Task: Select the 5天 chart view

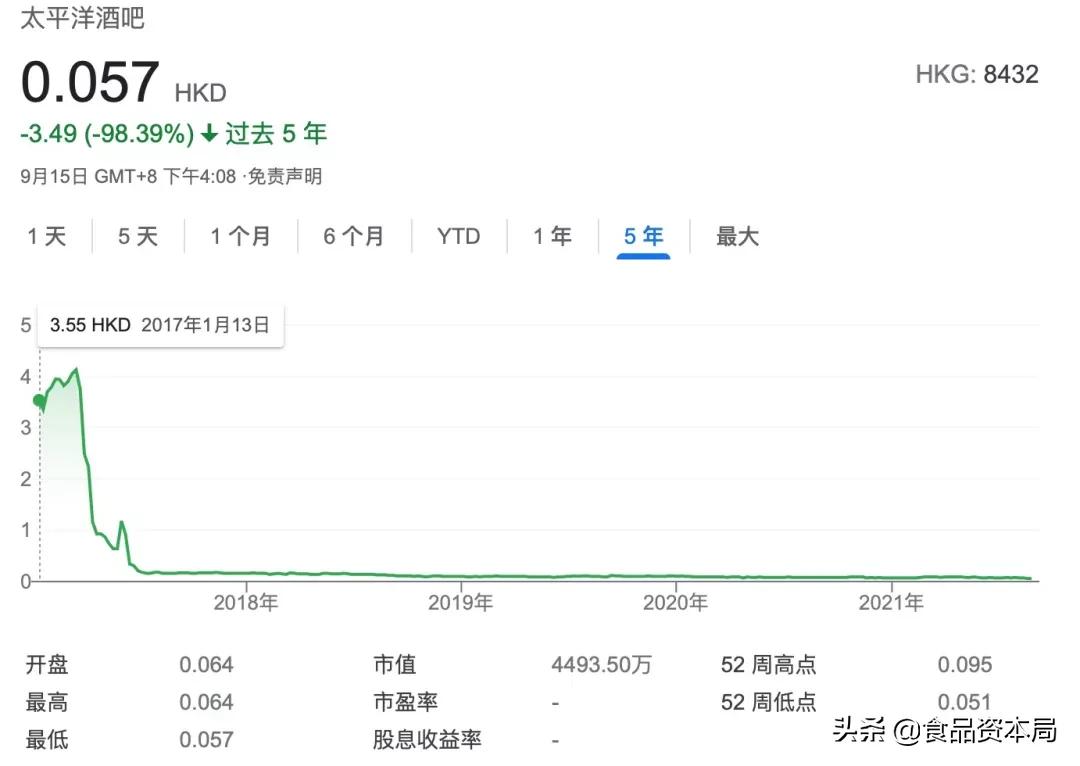Action: [x=136, y=236]
